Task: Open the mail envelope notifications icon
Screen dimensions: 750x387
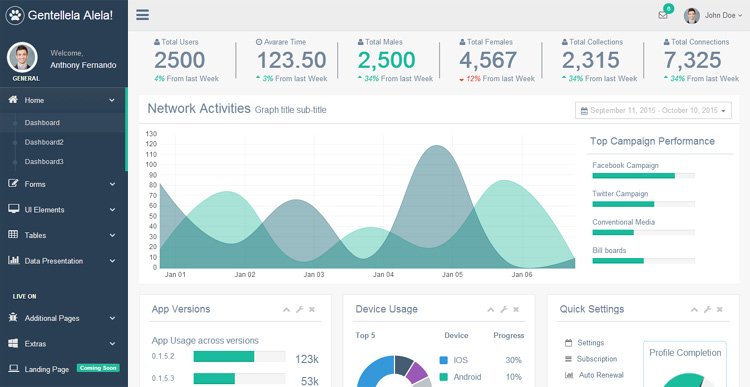Action: (662, 15)
